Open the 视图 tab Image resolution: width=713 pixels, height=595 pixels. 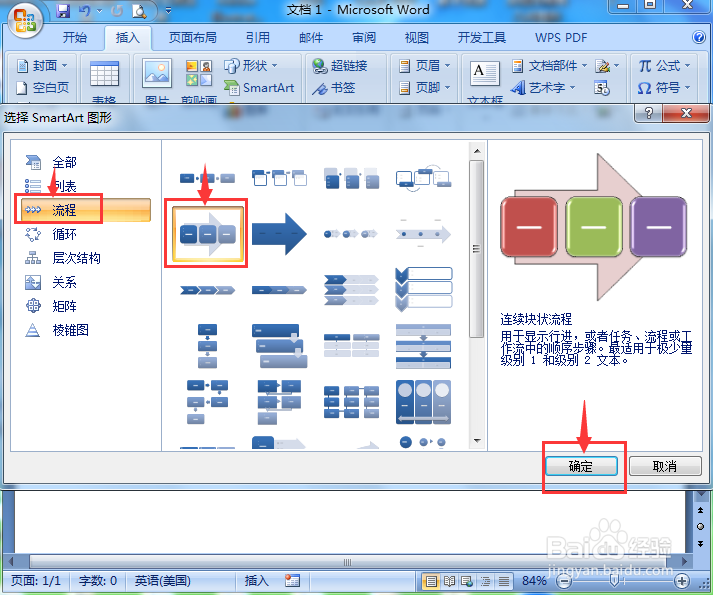[x=417, y=37]
